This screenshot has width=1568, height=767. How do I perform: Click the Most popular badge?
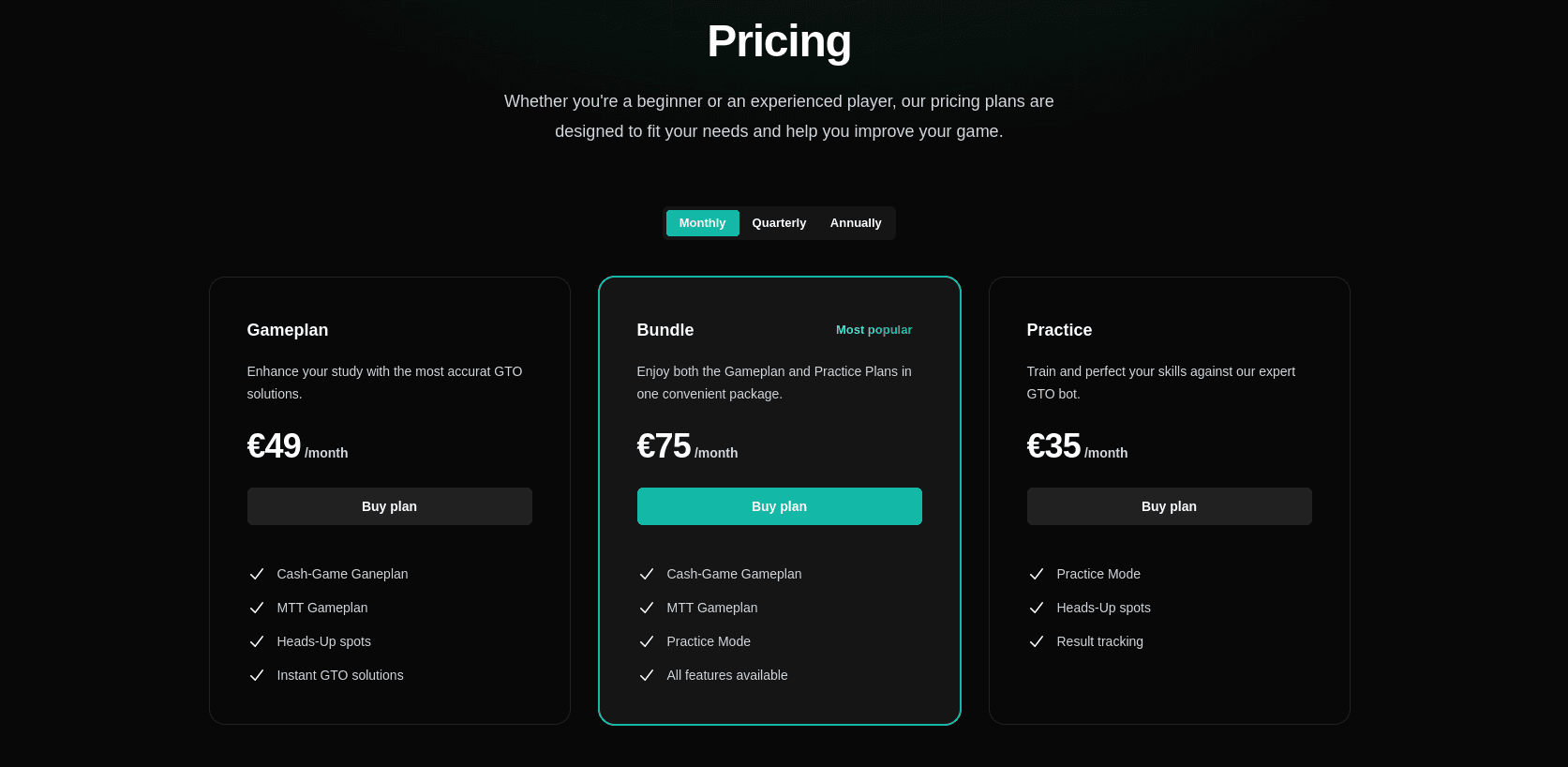(874, 330)
